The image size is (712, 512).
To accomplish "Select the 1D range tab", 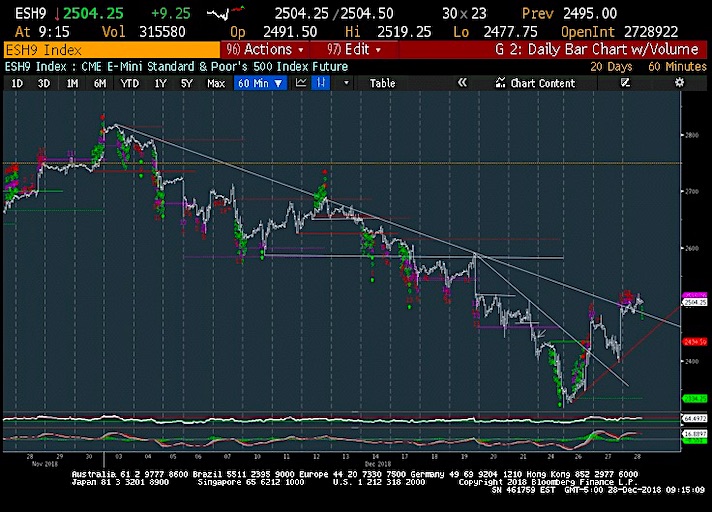I will tap(17, 83).
